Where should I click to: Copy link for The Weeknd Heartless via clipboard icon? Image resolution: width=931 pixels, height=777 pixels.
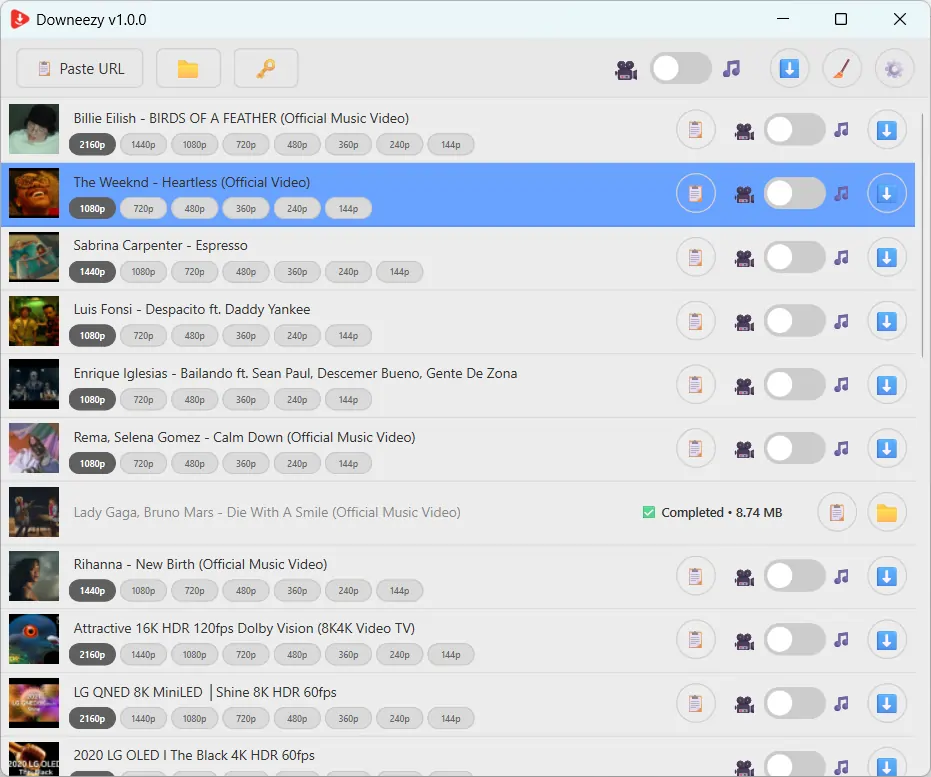pyautogui.click(x=696, y=194)
